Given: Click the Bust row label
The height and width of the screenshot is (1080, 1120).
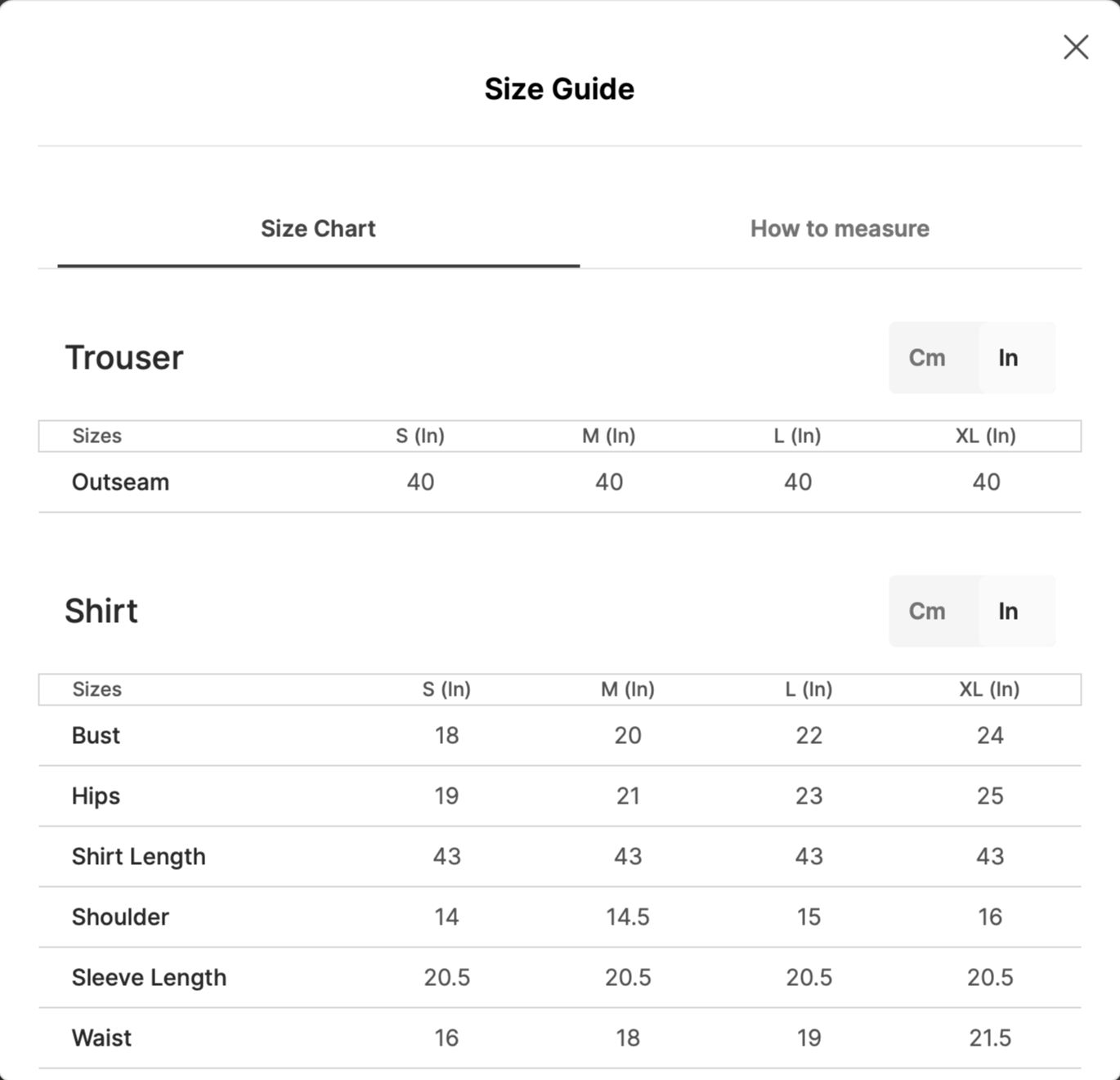Looking at the screenshot, I should pos(96,736).
